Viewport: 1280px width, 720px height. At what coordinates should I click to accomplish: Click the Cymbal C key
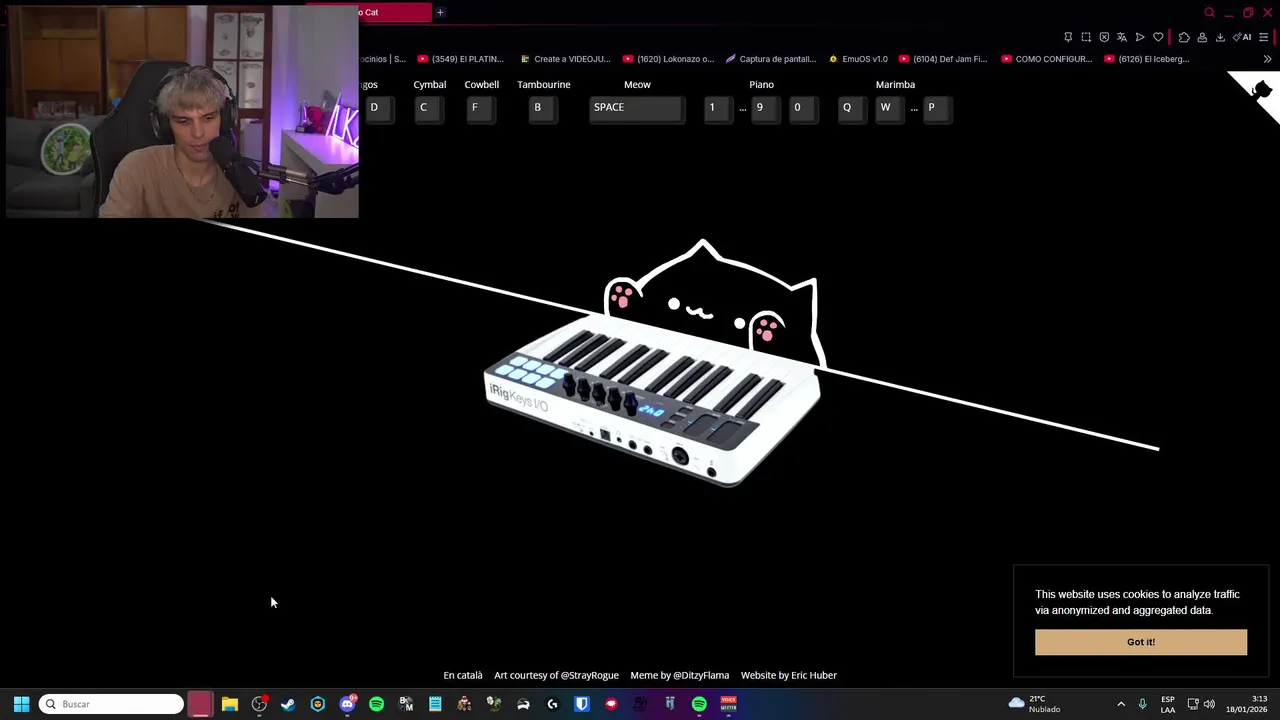tap(429, 108)
